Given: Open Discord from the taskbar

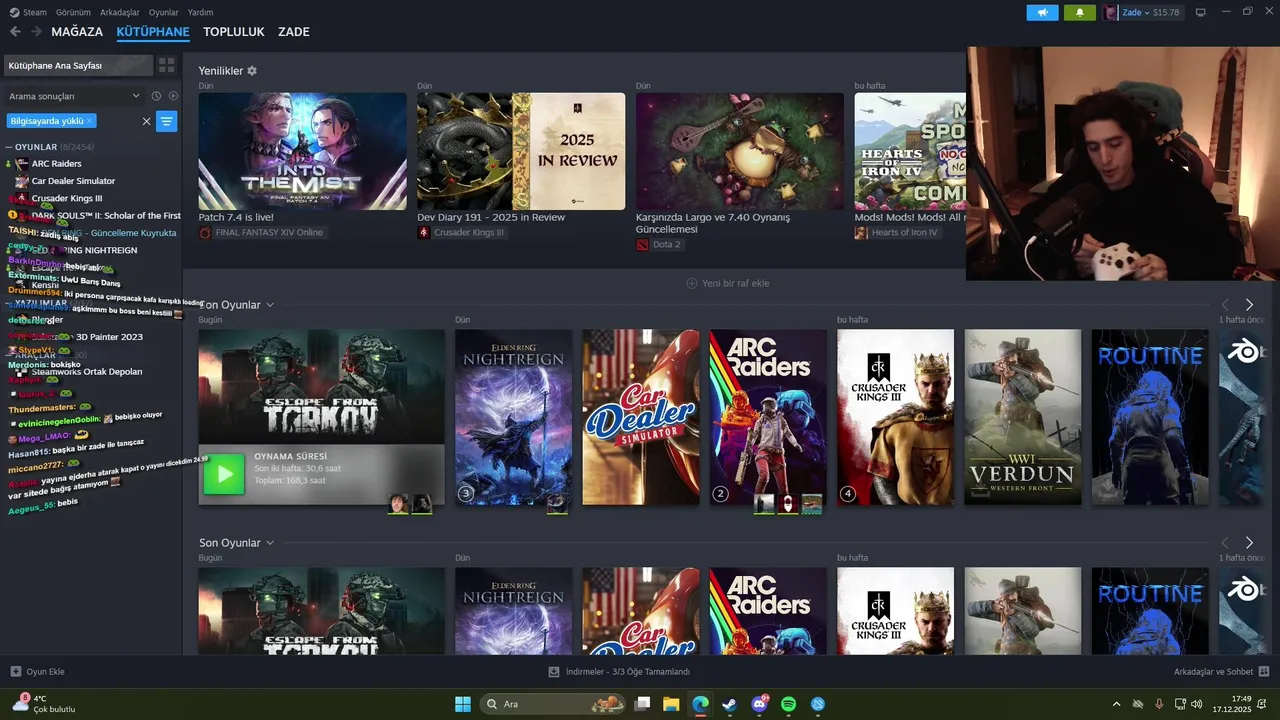Looking at the screenshot, I should tap(759, 704).
